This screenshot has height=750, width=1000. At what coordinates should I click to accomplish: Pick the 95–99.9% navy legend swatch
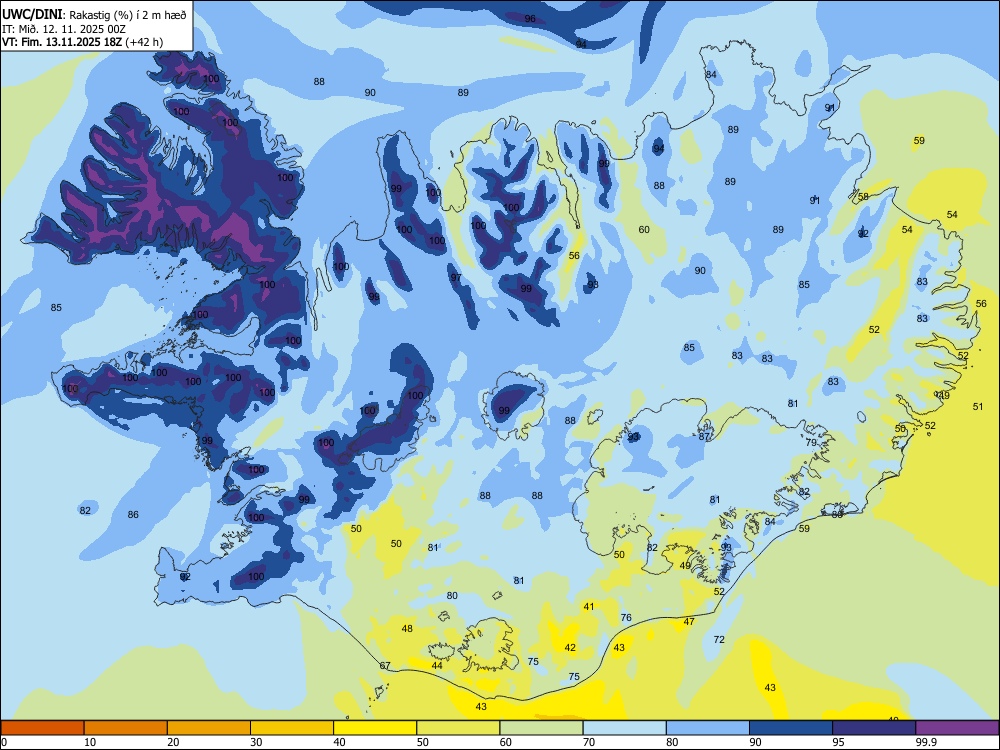[x=874, y=728]
